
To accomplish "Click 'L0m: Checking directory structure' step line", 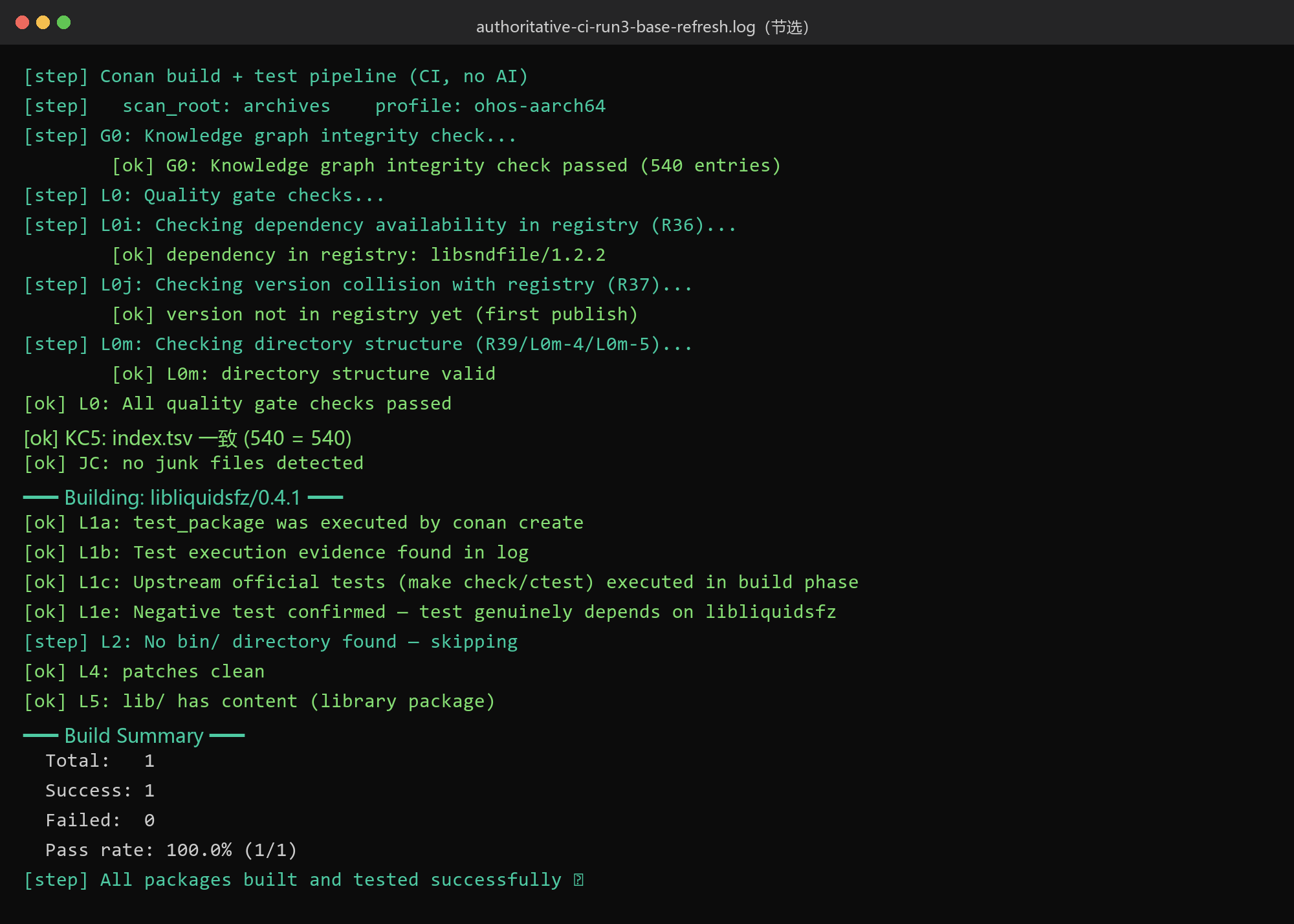I will pyautogui.click(x=358, y=344).
